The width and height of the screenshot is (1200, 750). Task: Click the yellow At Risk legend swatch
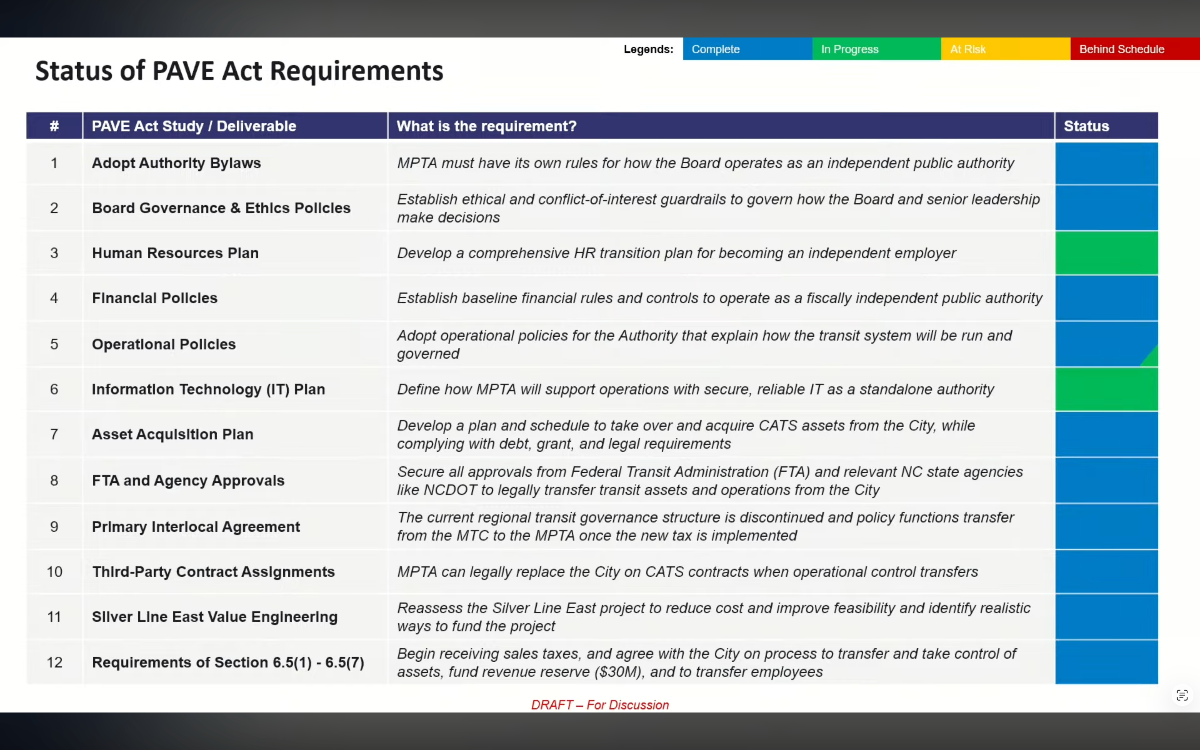pyautogui.click(x=1005, y=49)
